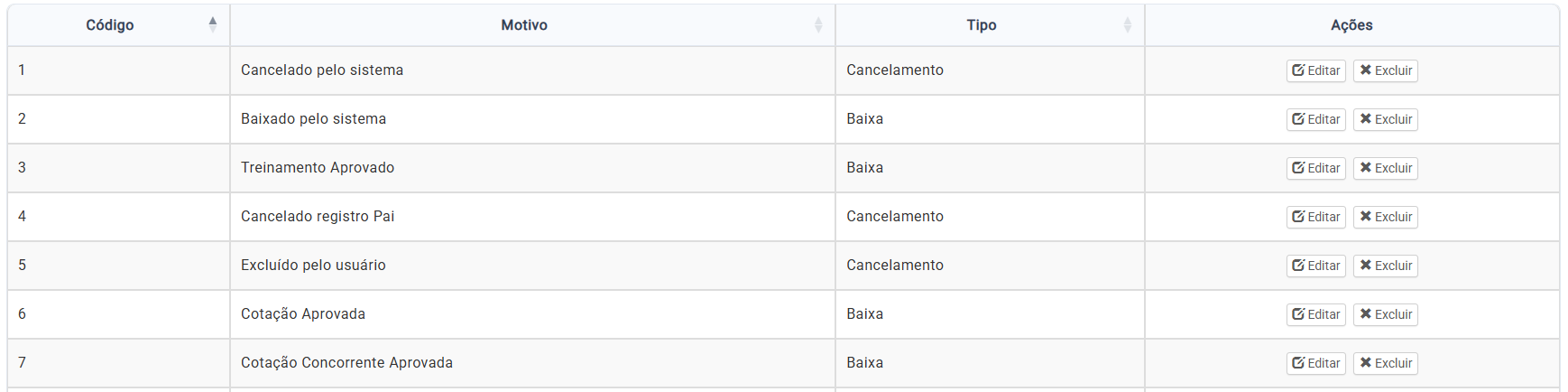Toggle sorting icon on Tipo column
The height and width of the screenshot is (392, 1568).
[1127, 25]
